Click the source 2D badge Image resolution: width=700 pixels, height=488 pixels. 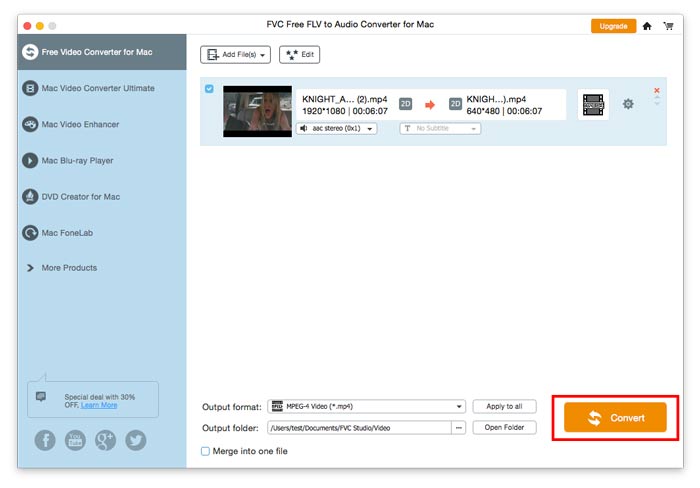tap(405, 104)
